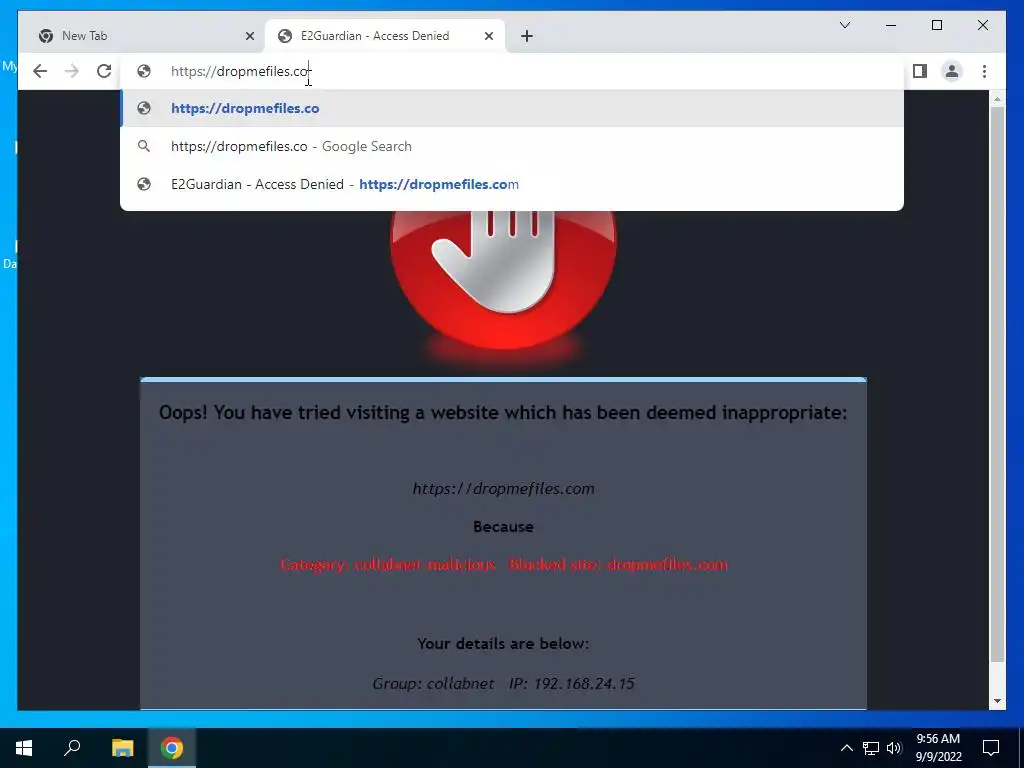This screenshot has width=1024, height=768.
Task: Close the New Tab tab
Action: 249,36
